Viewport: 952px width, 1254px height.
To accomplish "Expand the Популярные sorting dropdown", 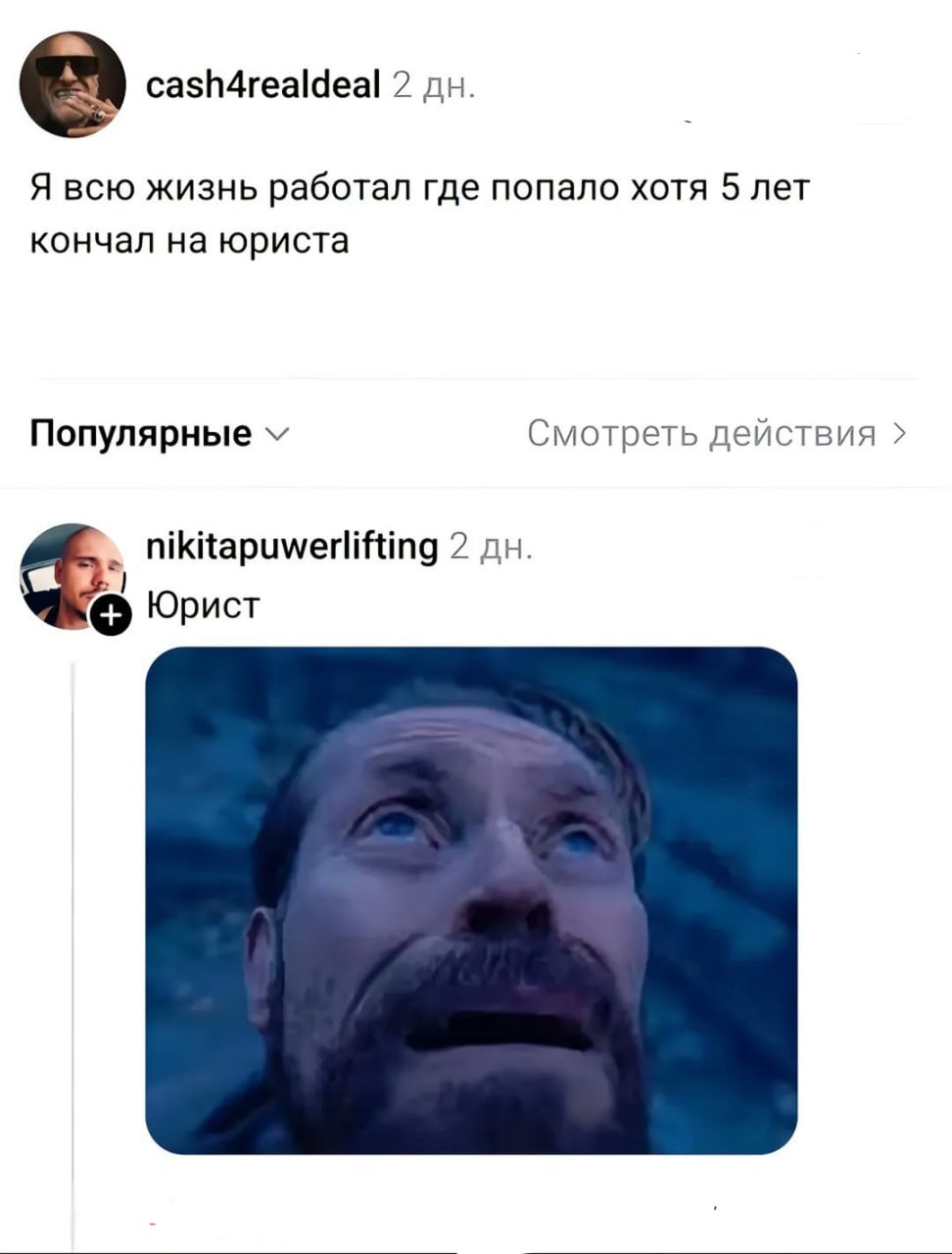I will 159,433.
